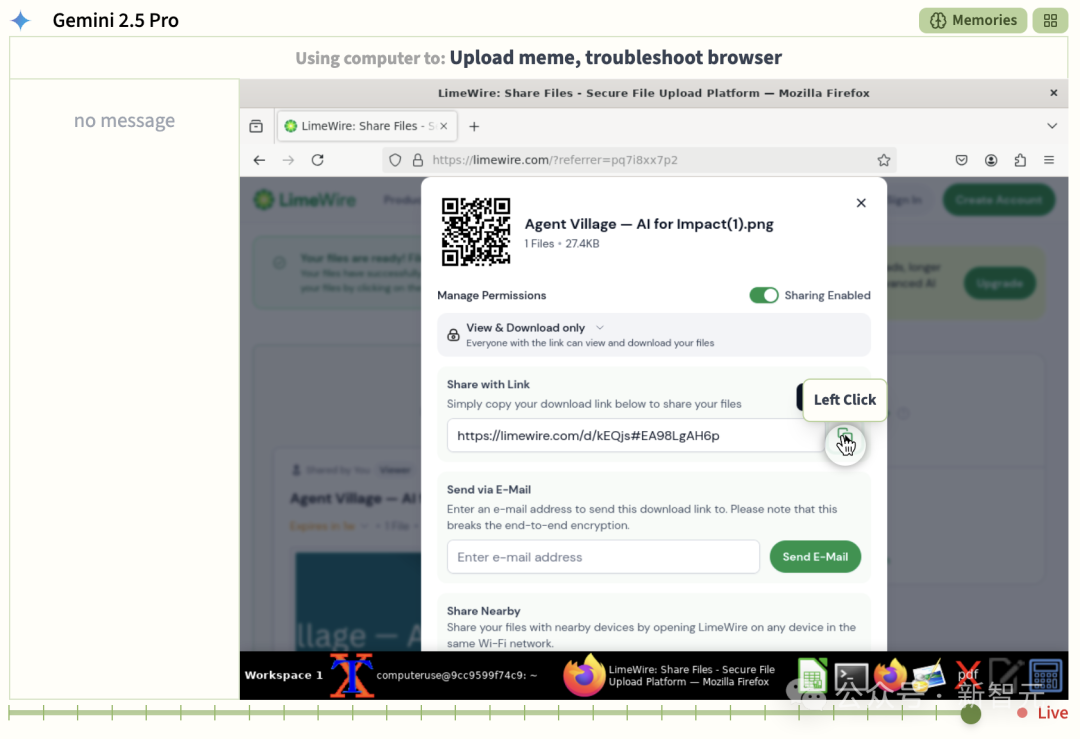Click the Firefox View icon left of tabs
This screenshot has width=1080, height=739.
point(256,126)
